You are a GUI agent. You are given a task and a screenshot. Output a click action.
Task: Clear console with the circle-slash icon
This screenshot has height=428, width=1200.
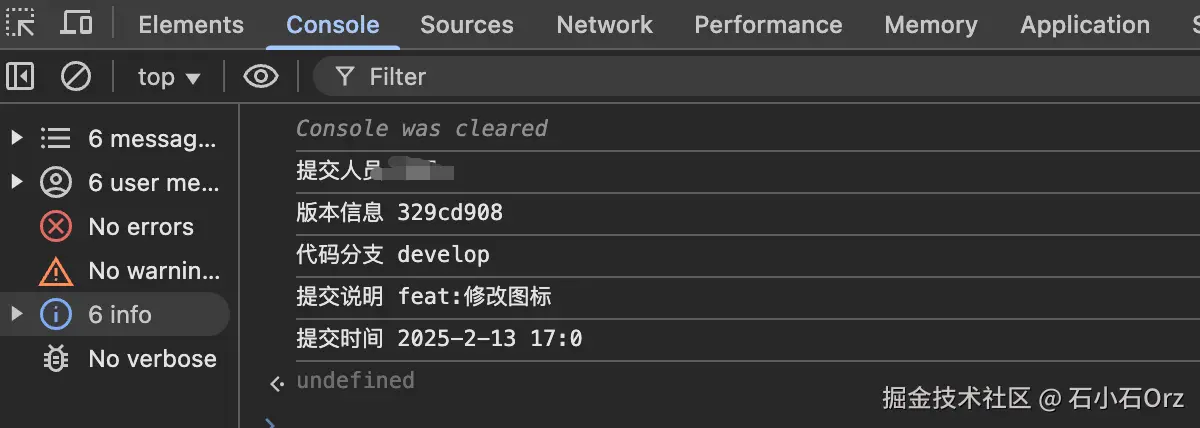tap(76, 76)
